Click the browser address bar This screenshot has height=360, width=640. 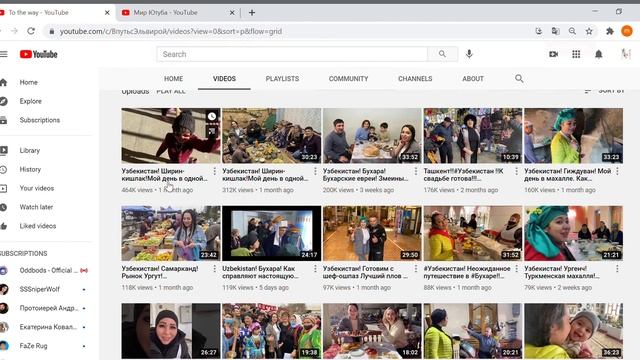click(286, 31)
